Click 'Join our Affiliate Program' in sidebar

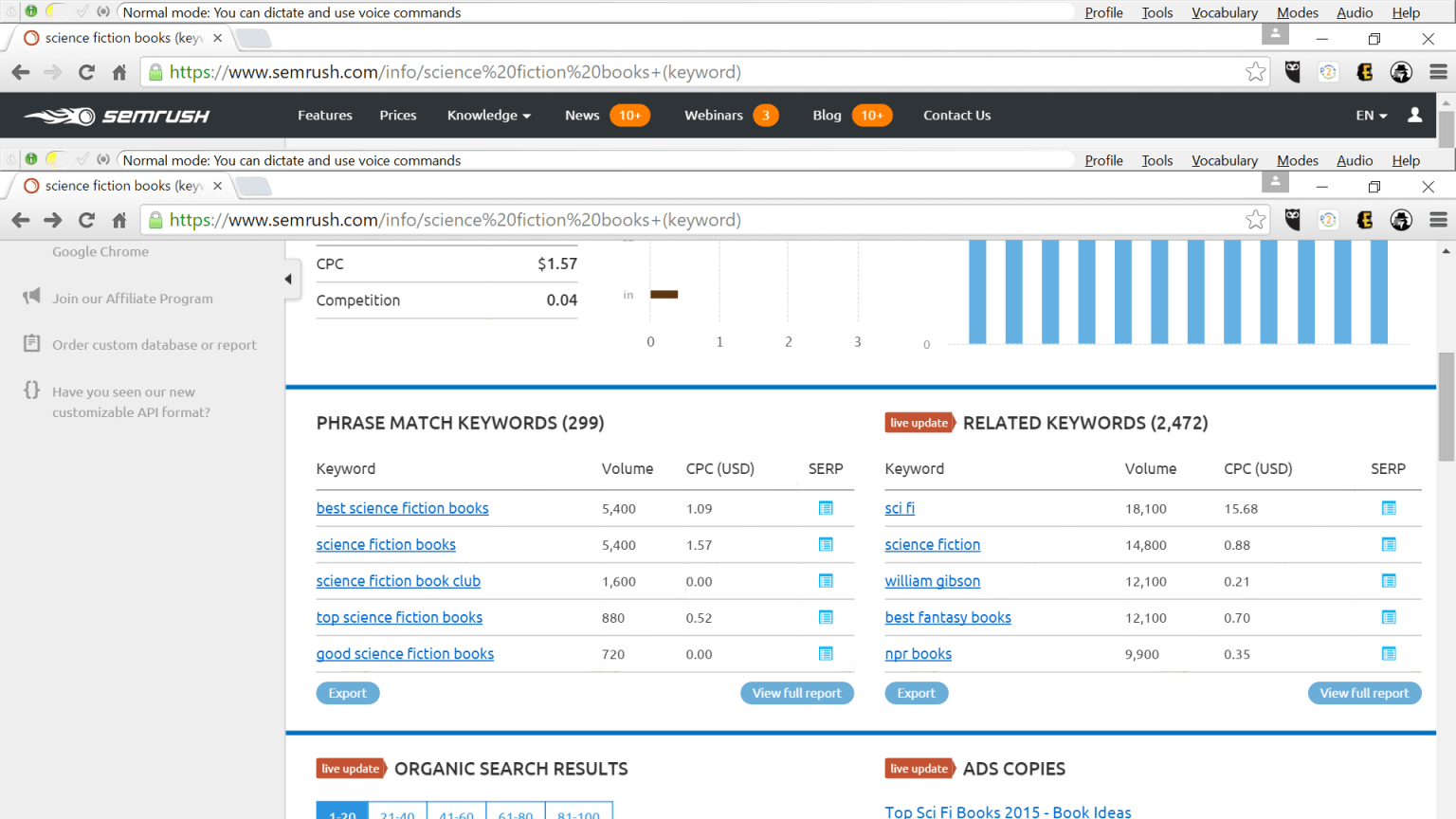tap(133, 298)
